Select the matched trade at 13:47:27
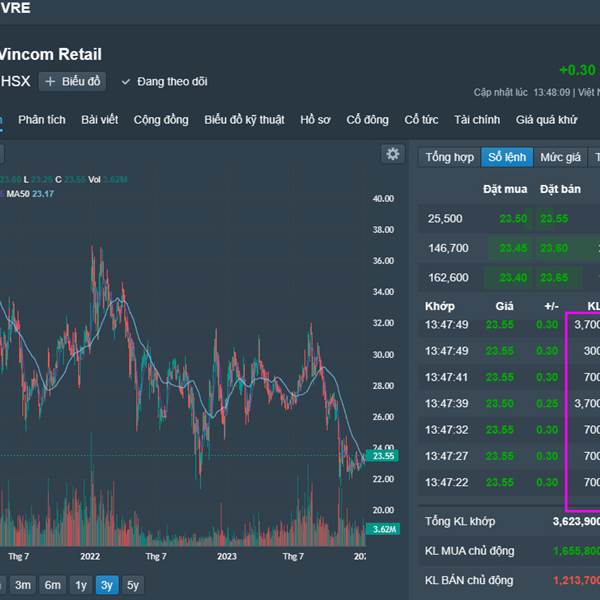The image size is (600, 600). click(x=509, y=456)
